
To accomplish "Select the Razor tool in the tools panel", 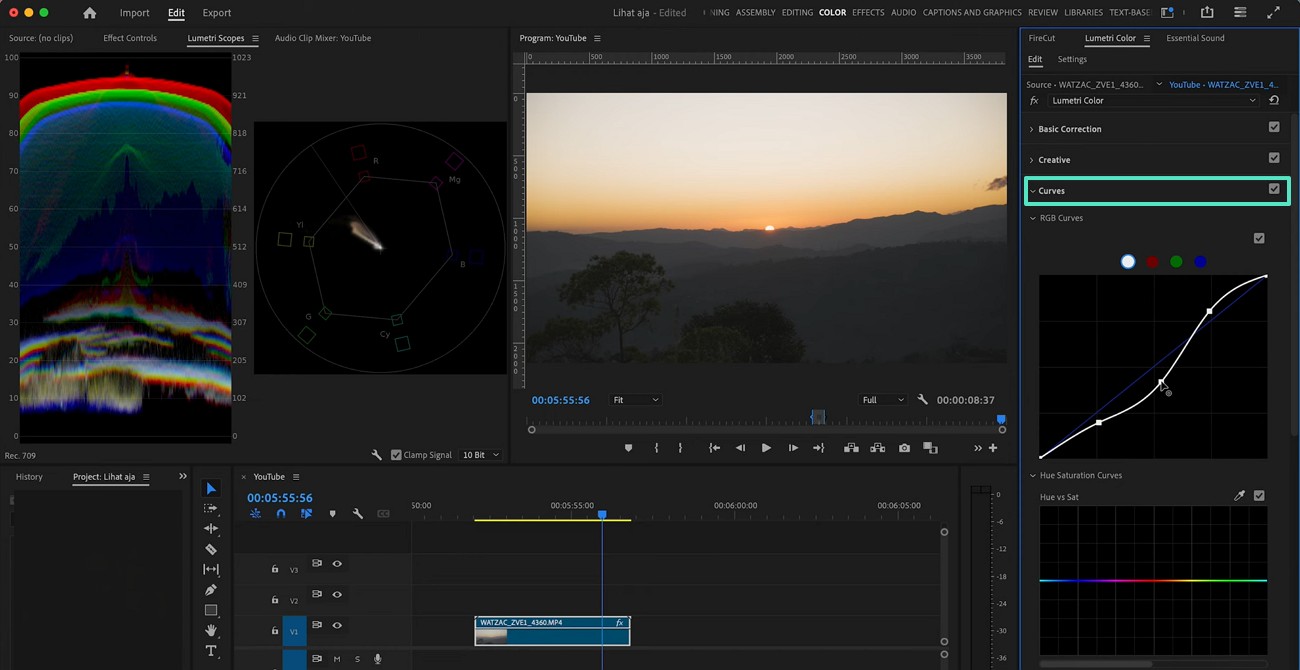I will click(211, 549).
